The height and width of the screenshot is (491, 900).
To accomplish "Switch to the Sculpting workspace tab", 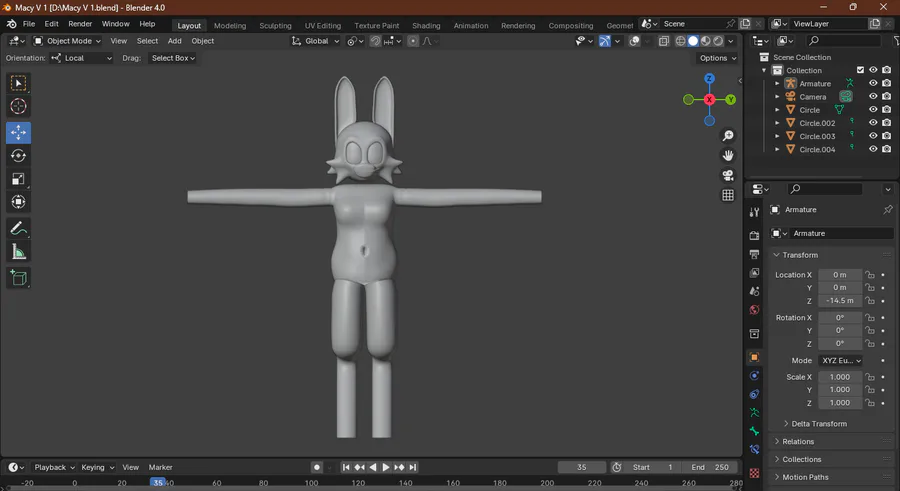I will click(275, 25).
